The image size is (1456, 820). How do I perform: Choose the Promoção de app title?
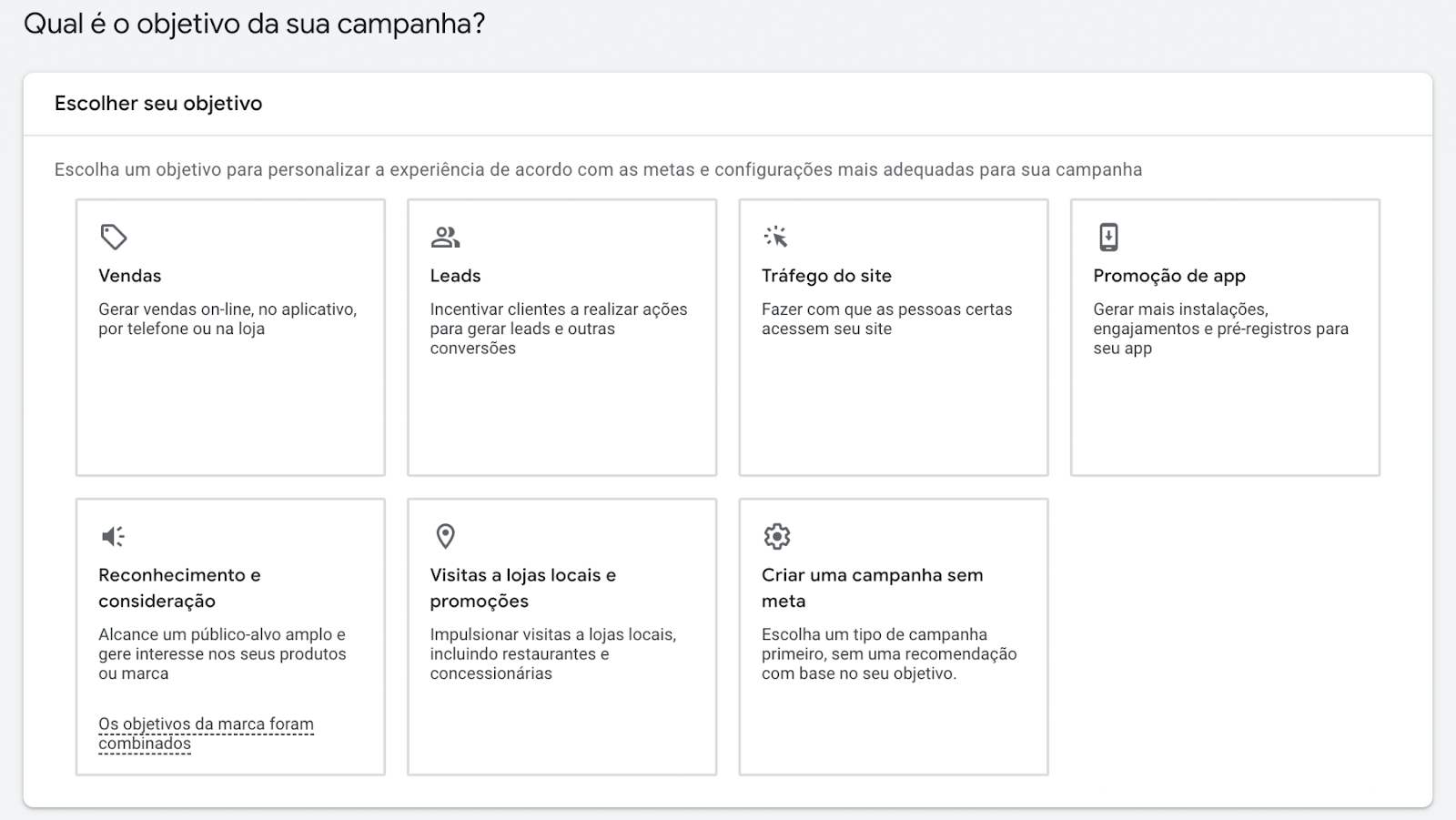[1169, 276]
